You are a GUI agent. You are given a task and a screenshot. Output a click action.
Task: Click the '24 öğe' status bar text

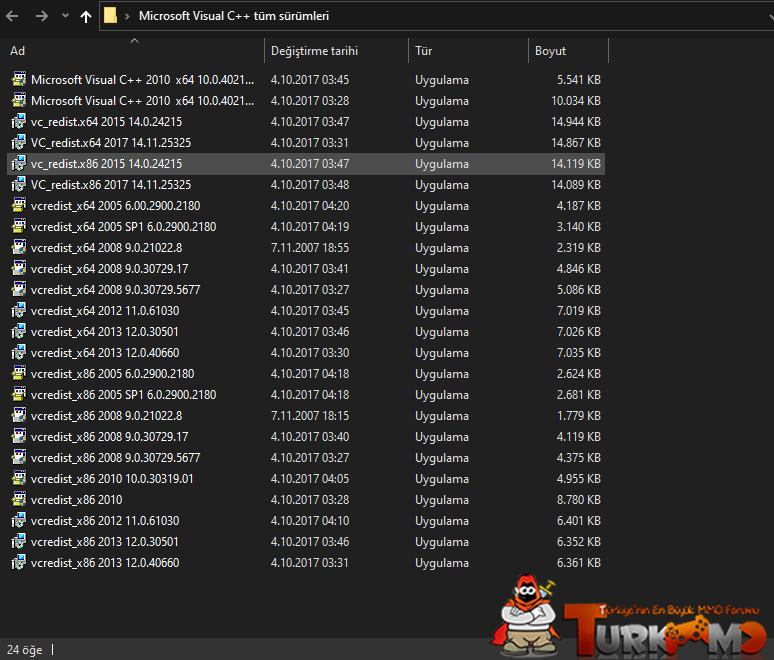(x=25, y=650)
